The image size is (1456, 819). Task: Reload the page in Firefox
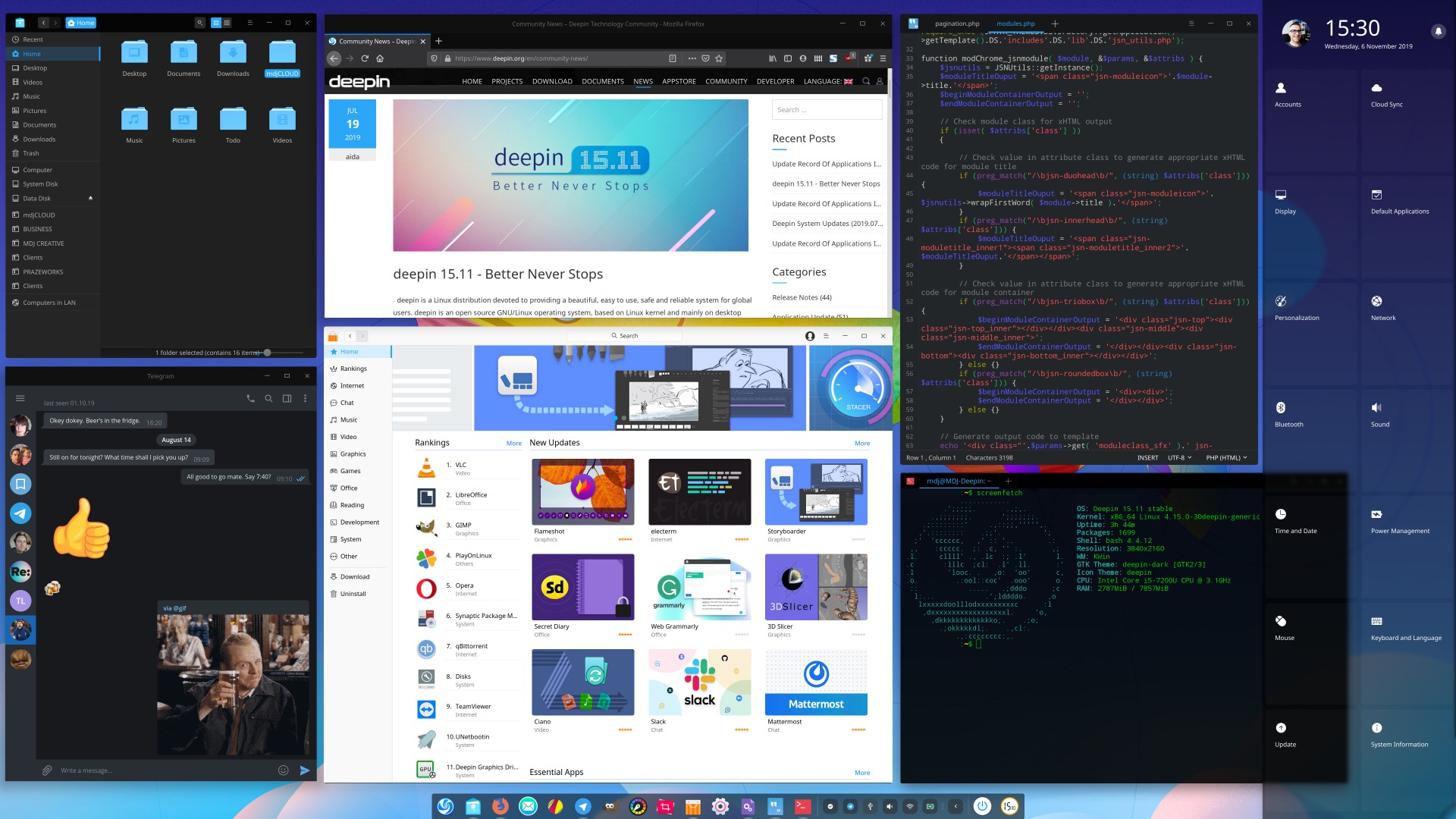tap(365, 58)
